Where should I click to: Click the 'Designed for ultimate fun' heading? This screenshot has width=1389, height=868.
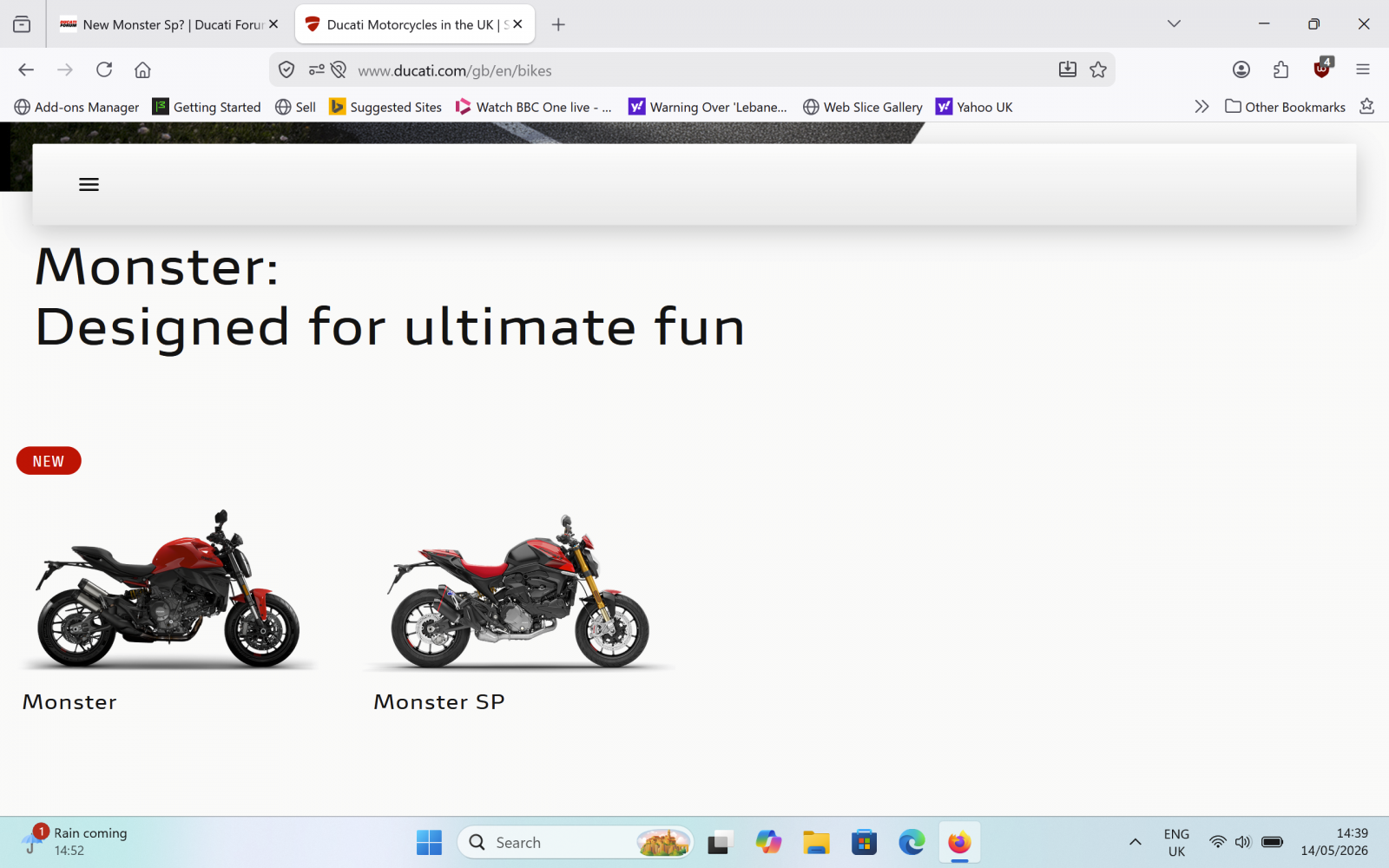pos(390,327)
